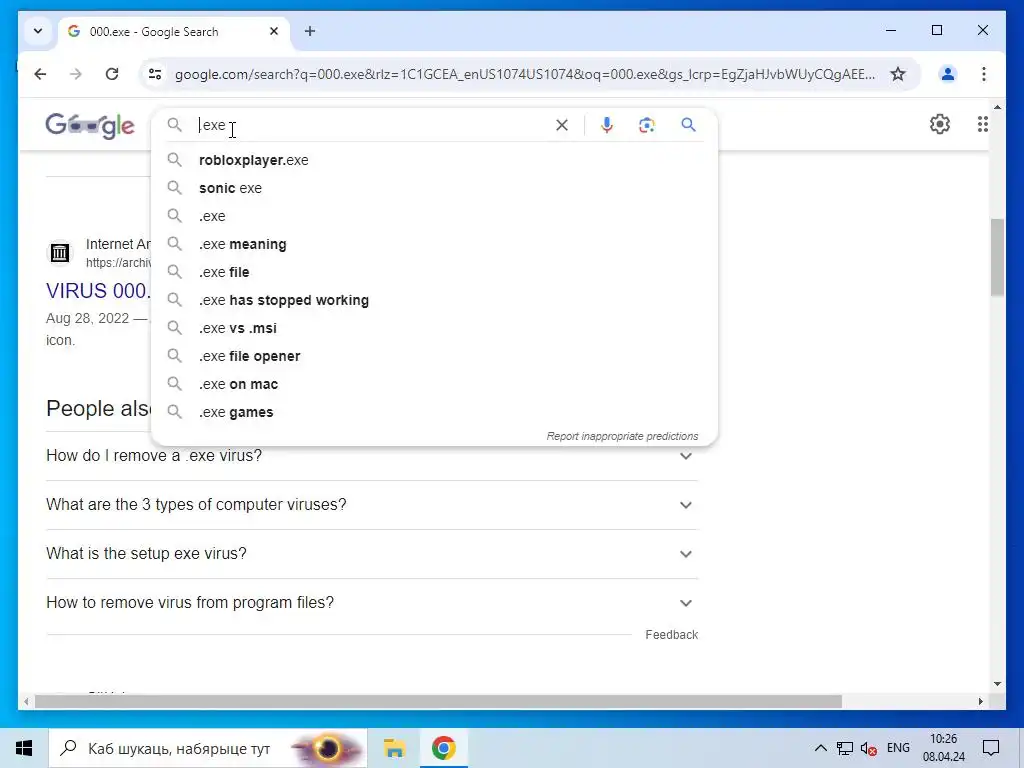Viewport: 1024px width, 768px height.
Task: View site information icon in address bar
Action: tap(155, 74)
